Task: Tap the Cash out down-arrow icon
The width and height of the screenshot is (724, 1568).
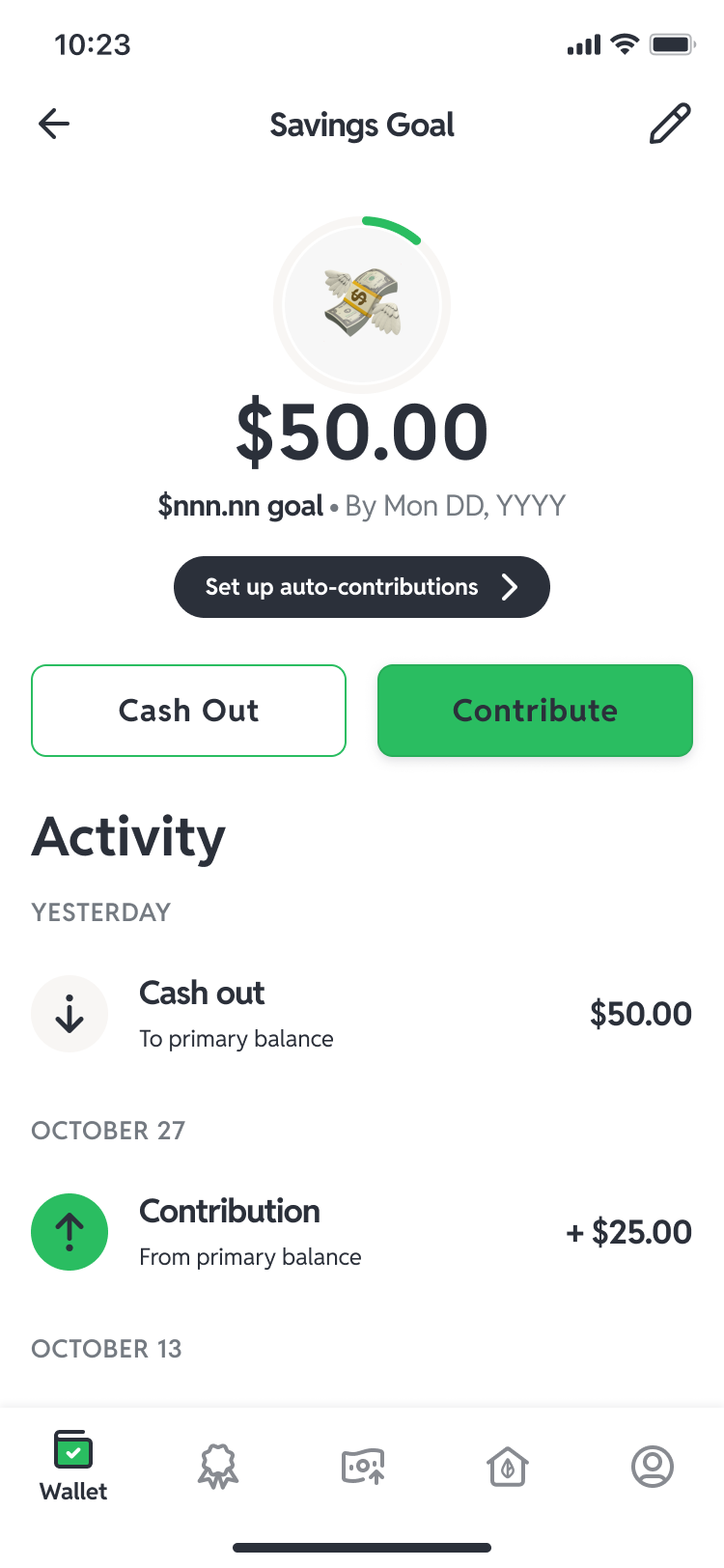Action: click(x=70, y=1014)
